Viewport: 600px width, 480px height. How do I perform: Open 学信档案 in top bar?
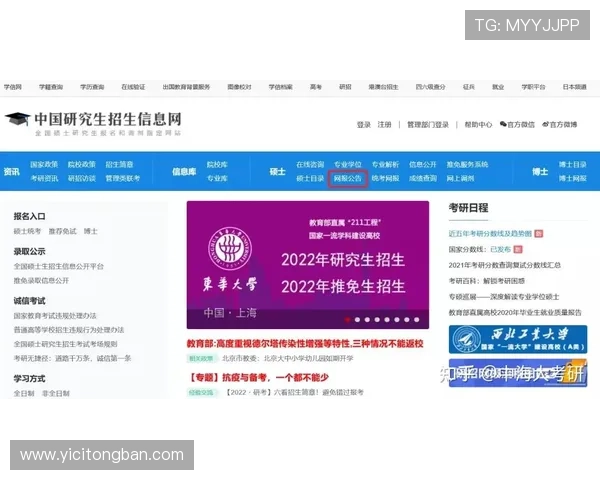280,87
